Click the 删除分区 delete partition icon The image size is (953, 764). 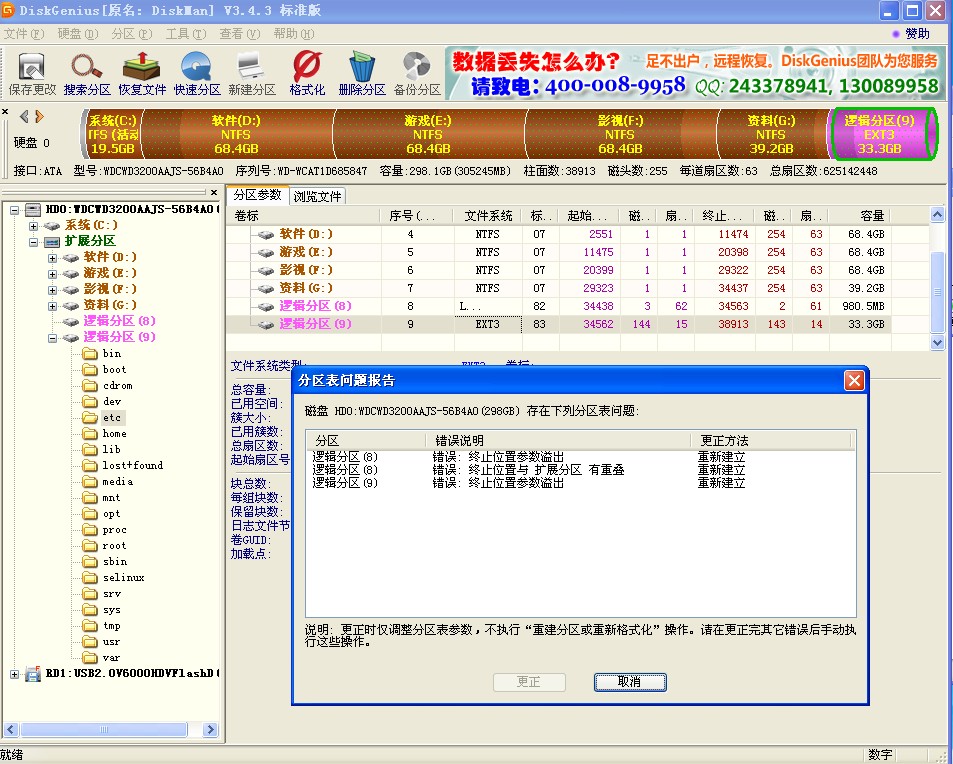coord(362,74)
